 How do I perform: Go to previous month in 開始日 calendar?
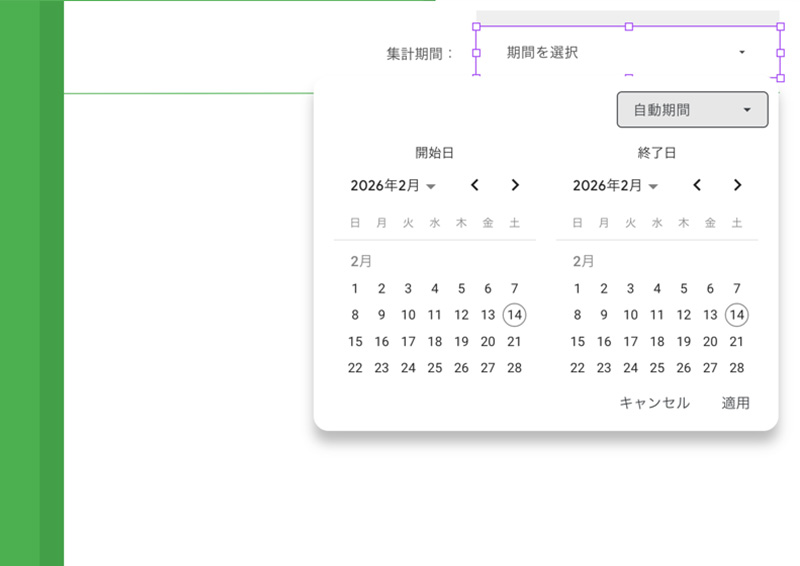click(475, 185)
